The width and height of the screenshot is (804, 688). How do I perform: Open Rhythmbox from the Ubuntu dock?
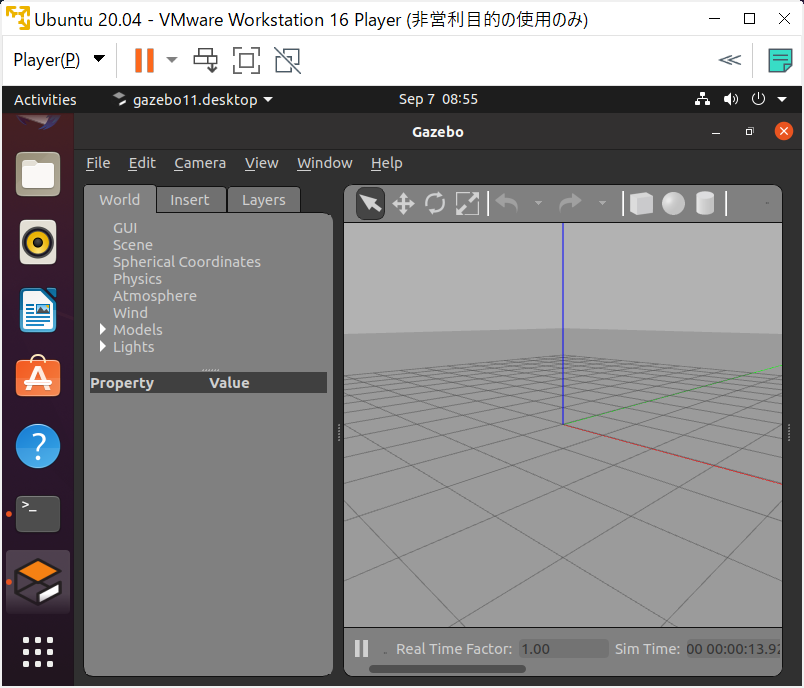coord(38,242)
